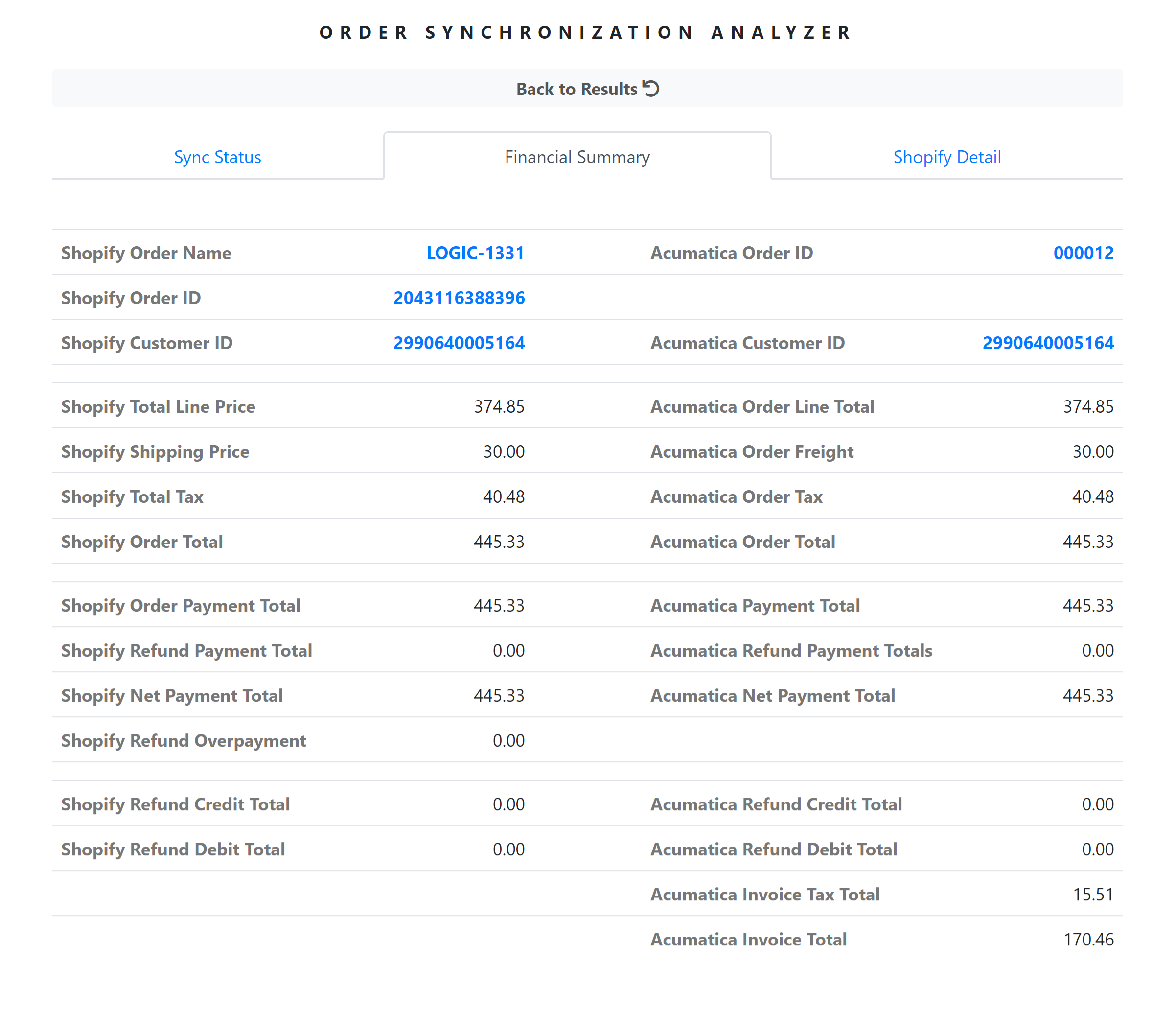Select Acumatica Invoice Total value 170.46
The image size is (1176, 1015).
click(x=1088, y=940)
